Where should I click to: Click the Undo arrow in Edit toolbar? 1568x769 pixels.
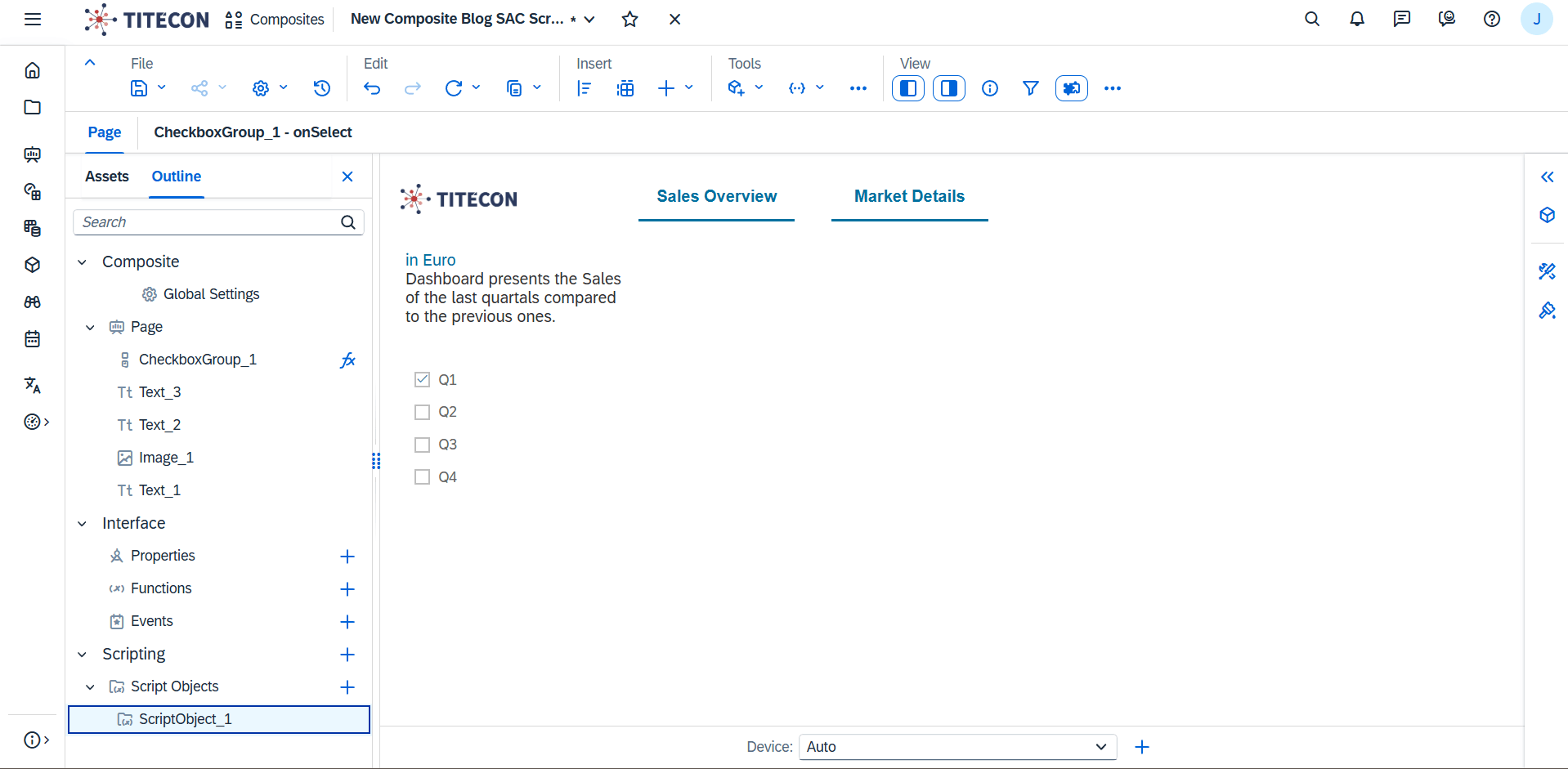coord(372,88)
